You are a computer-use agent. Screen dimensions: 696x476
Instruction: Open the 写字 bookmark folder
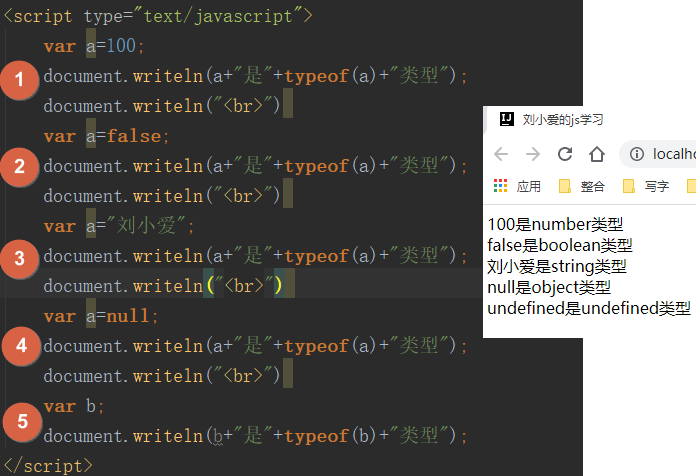coord(646,186)
